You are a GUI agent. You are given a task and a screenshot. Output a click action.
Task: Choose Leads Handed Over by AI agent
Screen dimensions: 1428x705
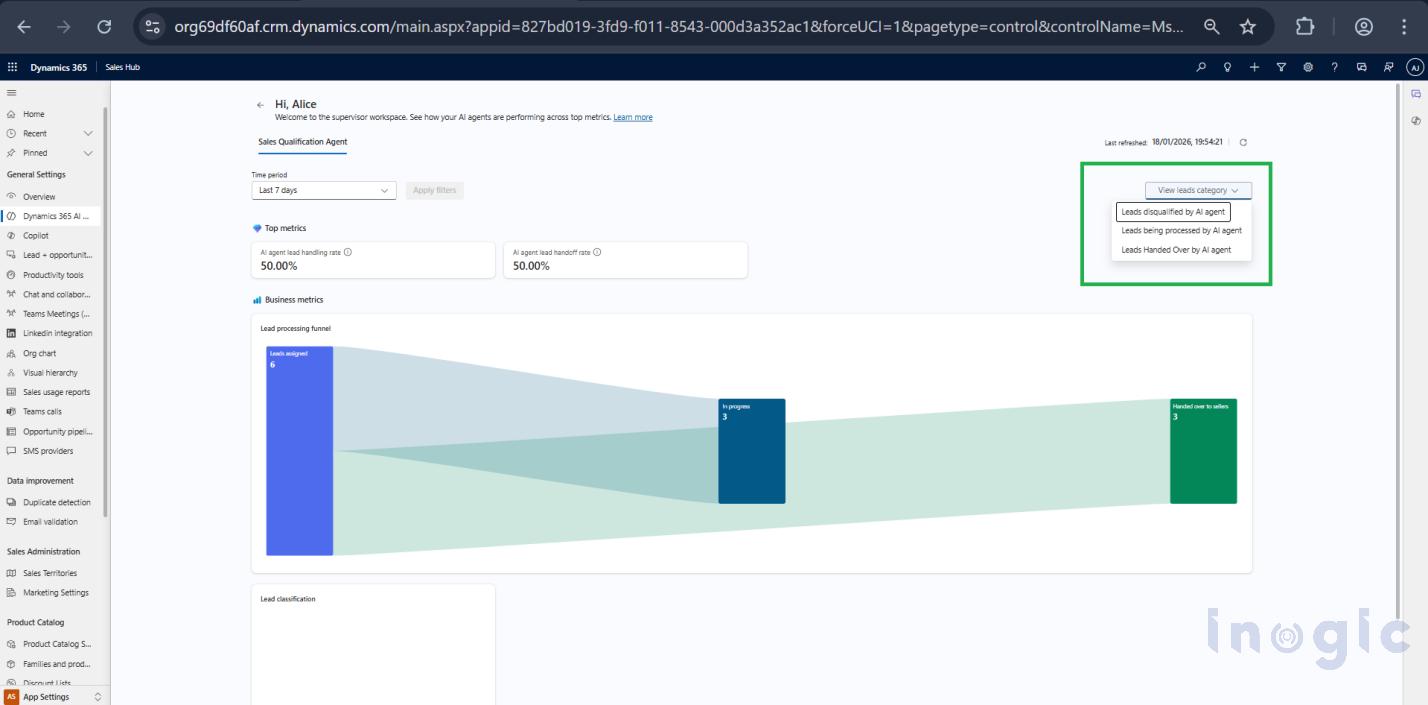click(x=1176, y=250)
